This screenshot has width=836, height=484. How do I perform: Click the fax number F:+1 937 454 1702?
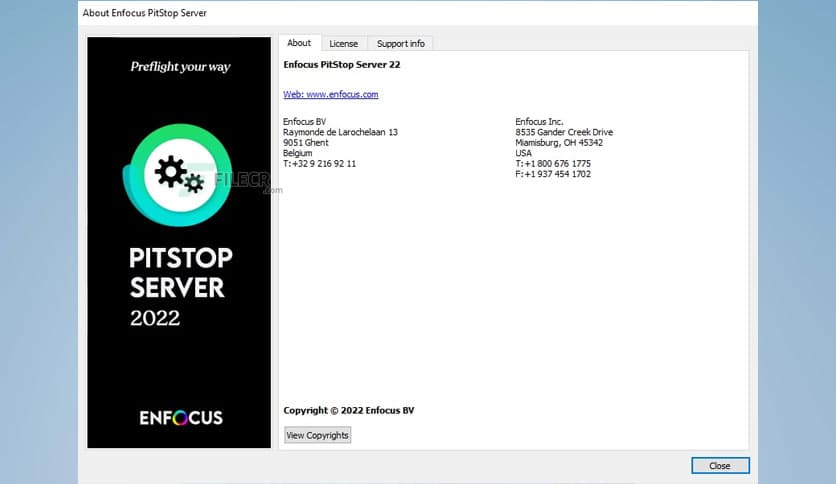coord(553,174)
